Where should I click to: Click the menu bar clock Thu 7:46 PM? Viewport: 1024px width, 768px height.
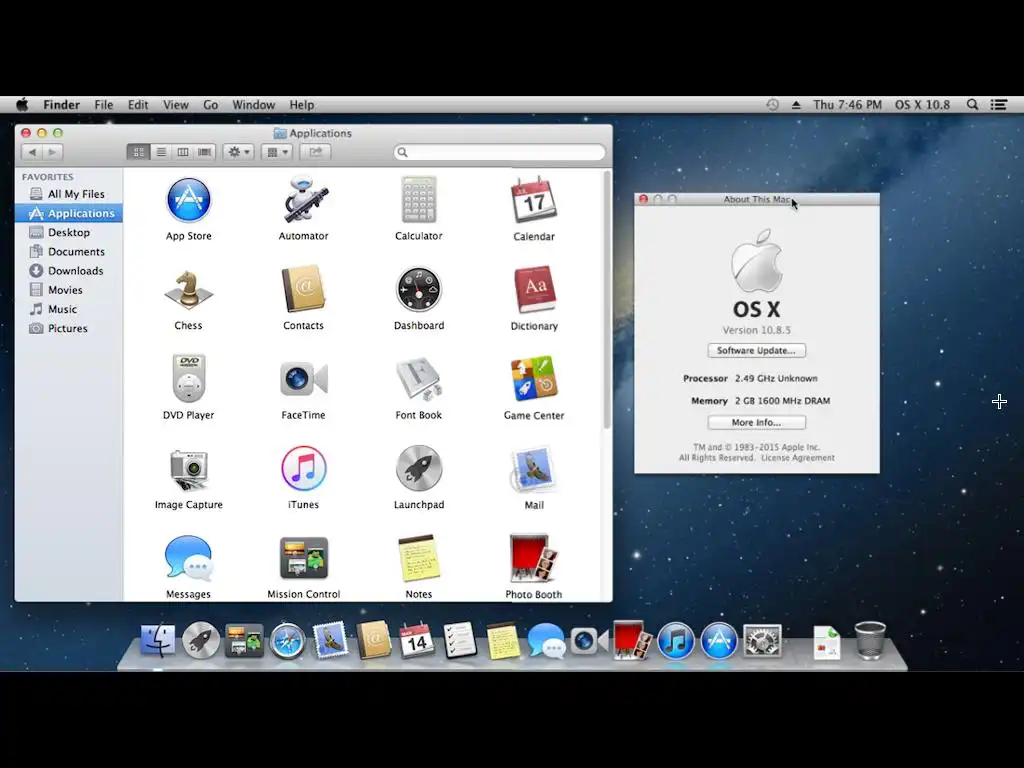tap(847, 104)
